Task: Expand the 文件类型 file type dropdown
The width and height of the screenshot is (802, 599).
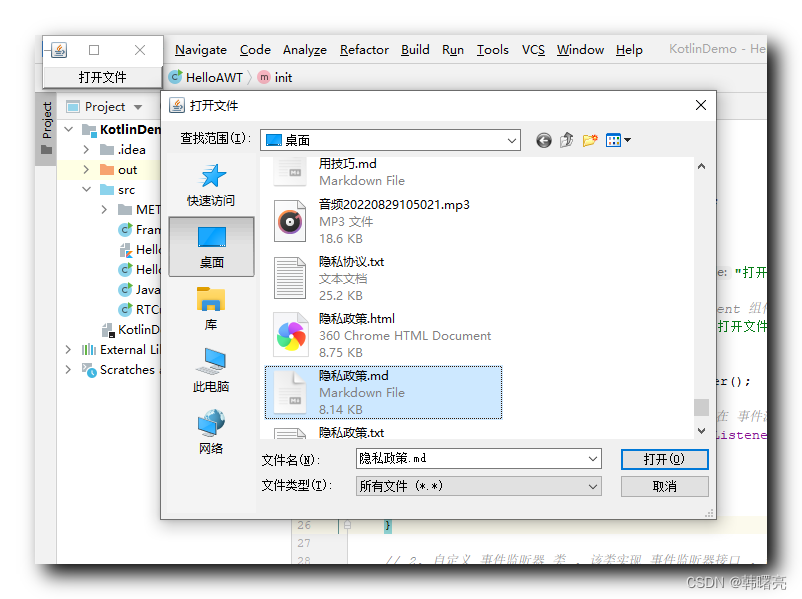Action: [x=594, y=488]
